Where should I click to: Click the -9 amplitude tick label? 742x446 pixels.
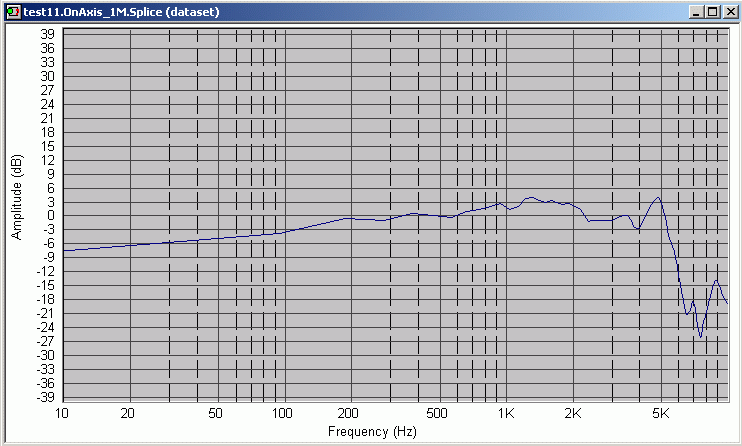(48, 257)
